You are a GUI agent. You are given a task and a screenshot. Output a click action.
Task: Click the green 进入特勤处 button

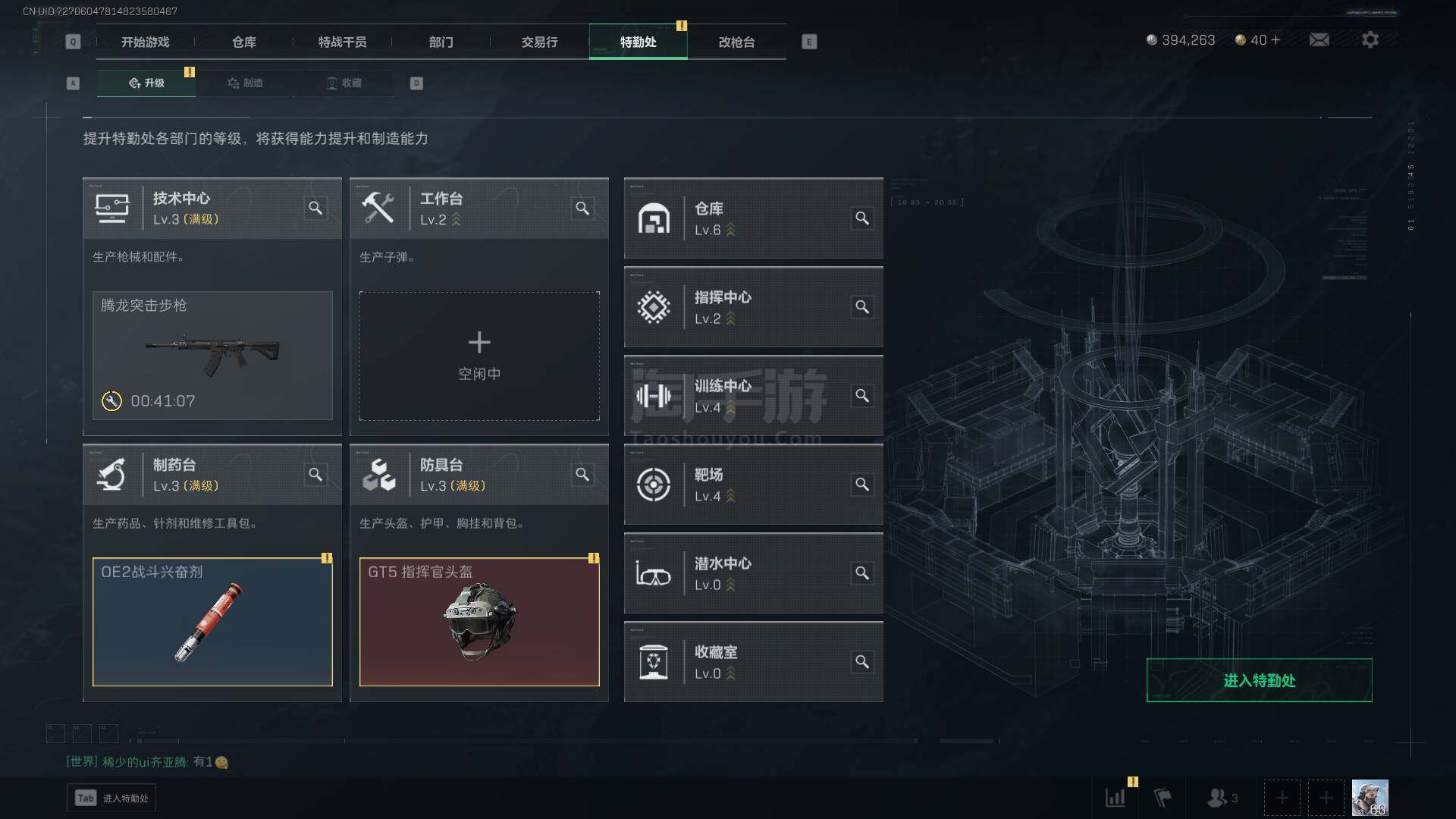pyautogui.click(x=1259, y=680)
